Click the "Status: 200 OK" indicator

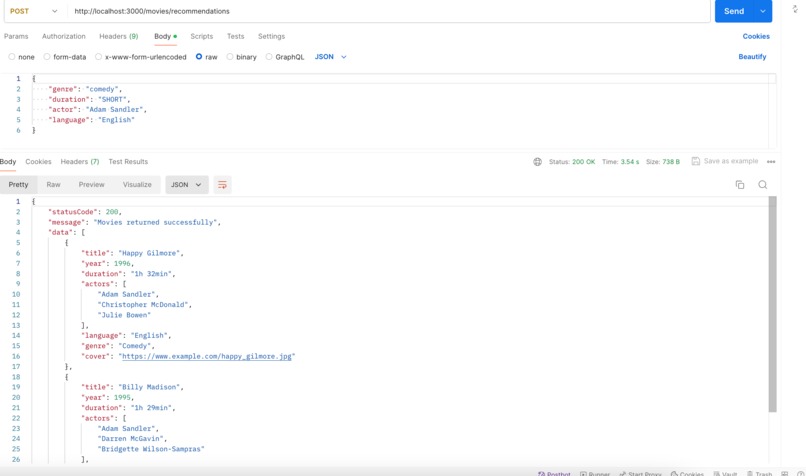572,162
